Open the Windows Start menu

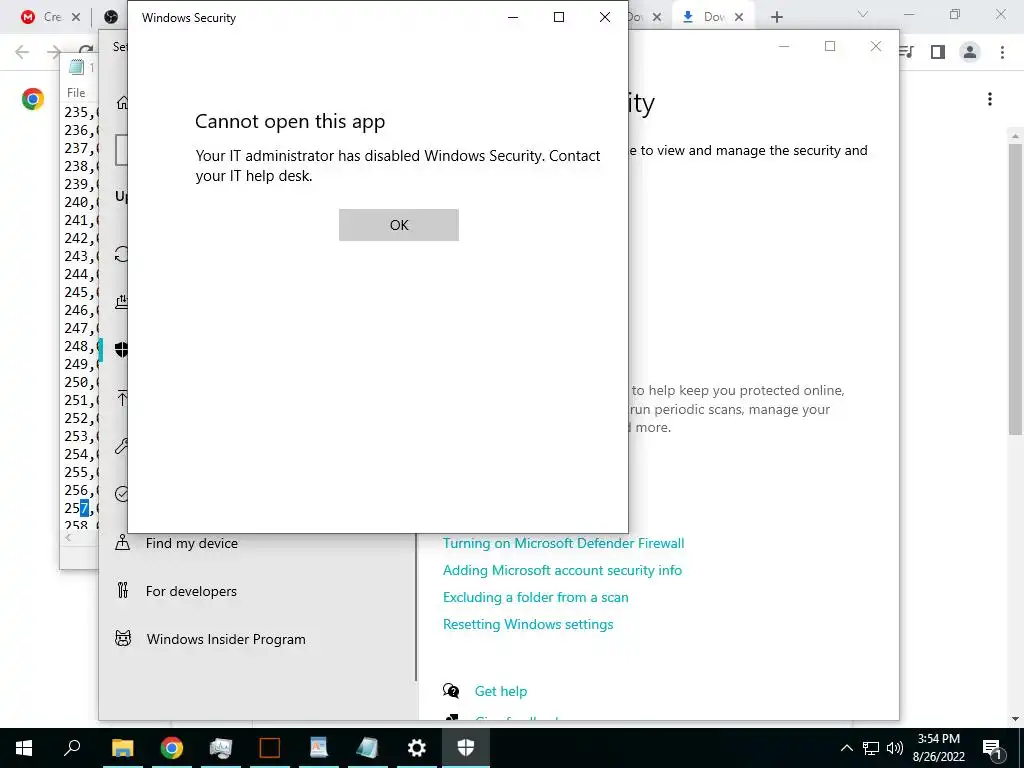tap(24, 748)
